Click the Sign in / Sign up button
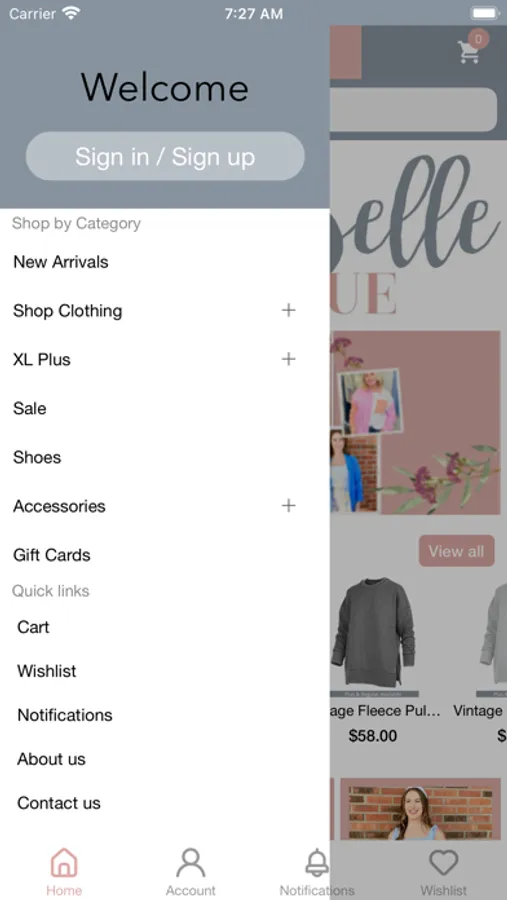The height and width of the screenshot is (900, 507). click(165, 156)
